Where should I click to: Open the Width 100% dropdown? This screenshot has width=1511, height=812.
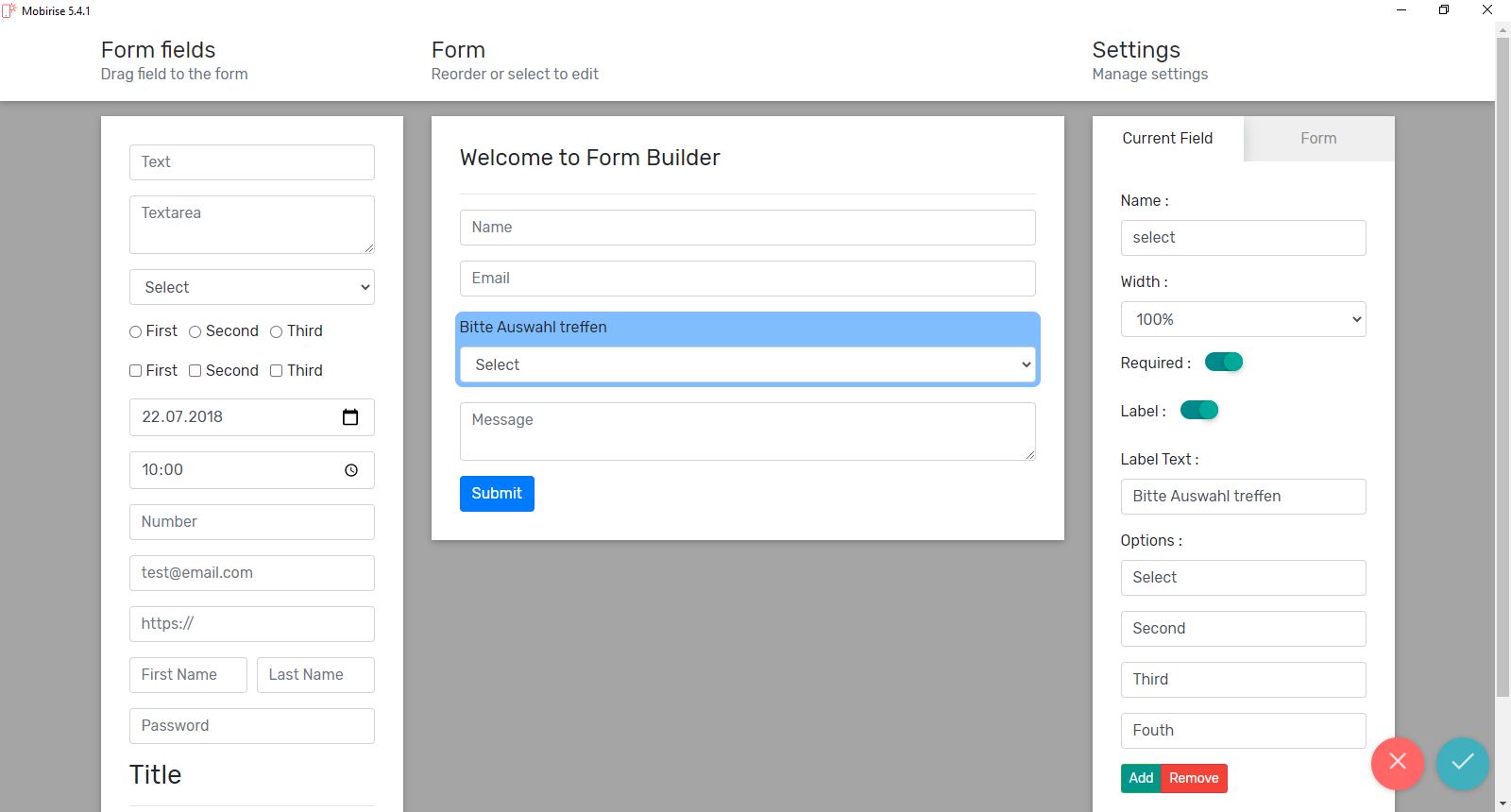pyautogui.click(x=1243, y=319)
